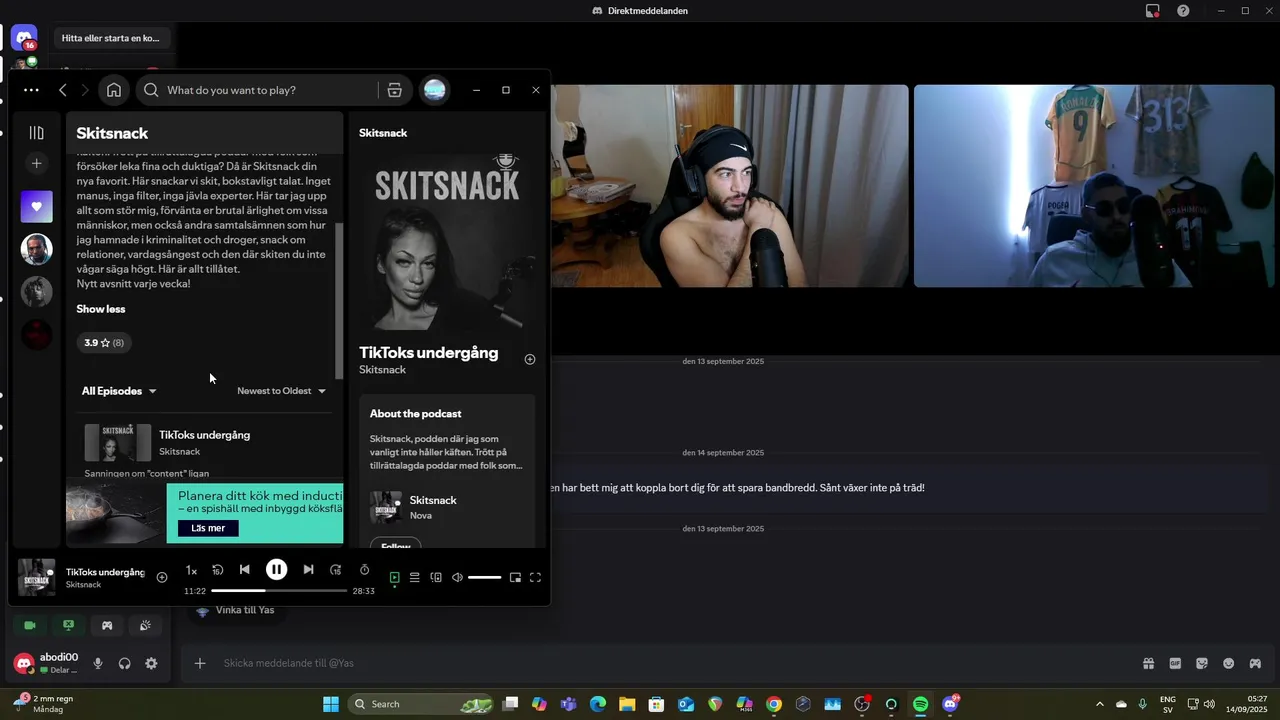Image resolution: width=1280 pixels, height=720 pixels.
Task: Stop Discord screen sharing
Action: 68,625
